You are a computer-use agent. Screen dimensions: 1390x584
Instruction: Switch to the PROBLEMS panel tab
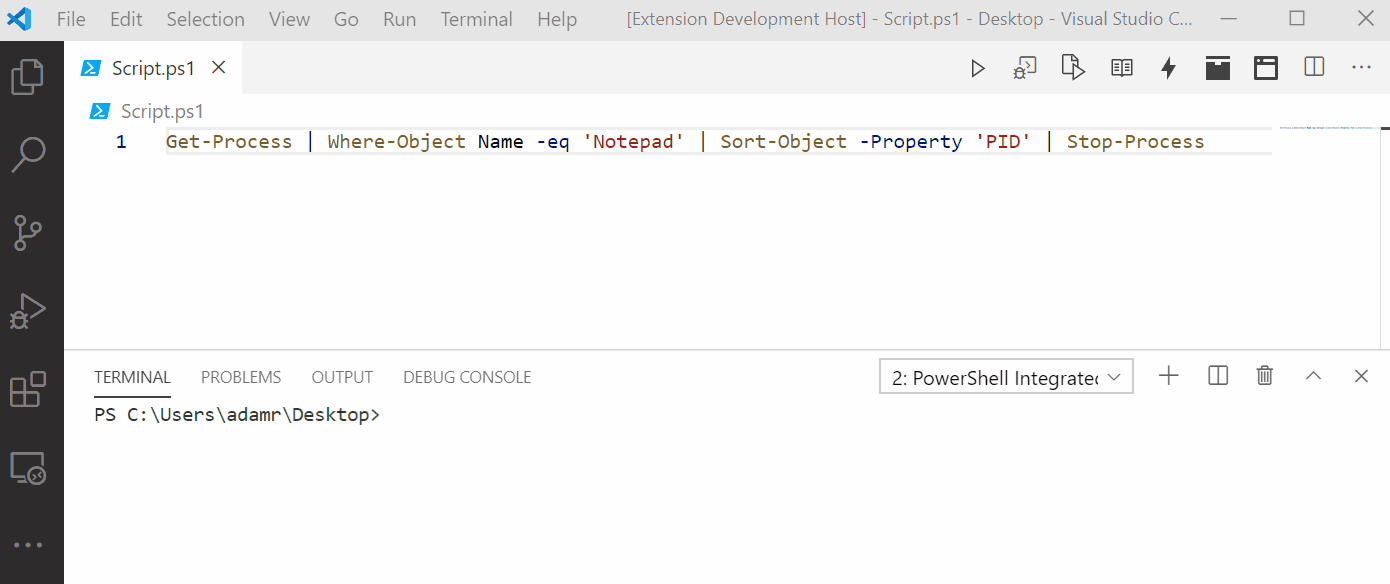241,377
